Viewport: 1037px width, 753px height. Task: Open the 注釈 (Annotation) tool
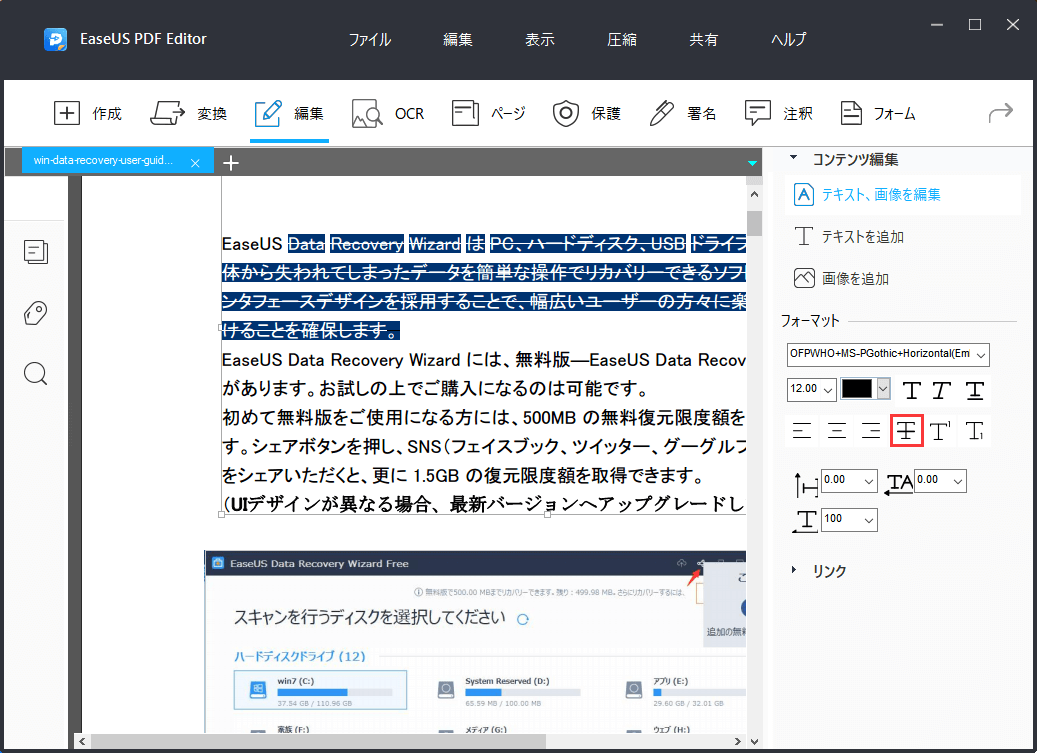[779, 113]
